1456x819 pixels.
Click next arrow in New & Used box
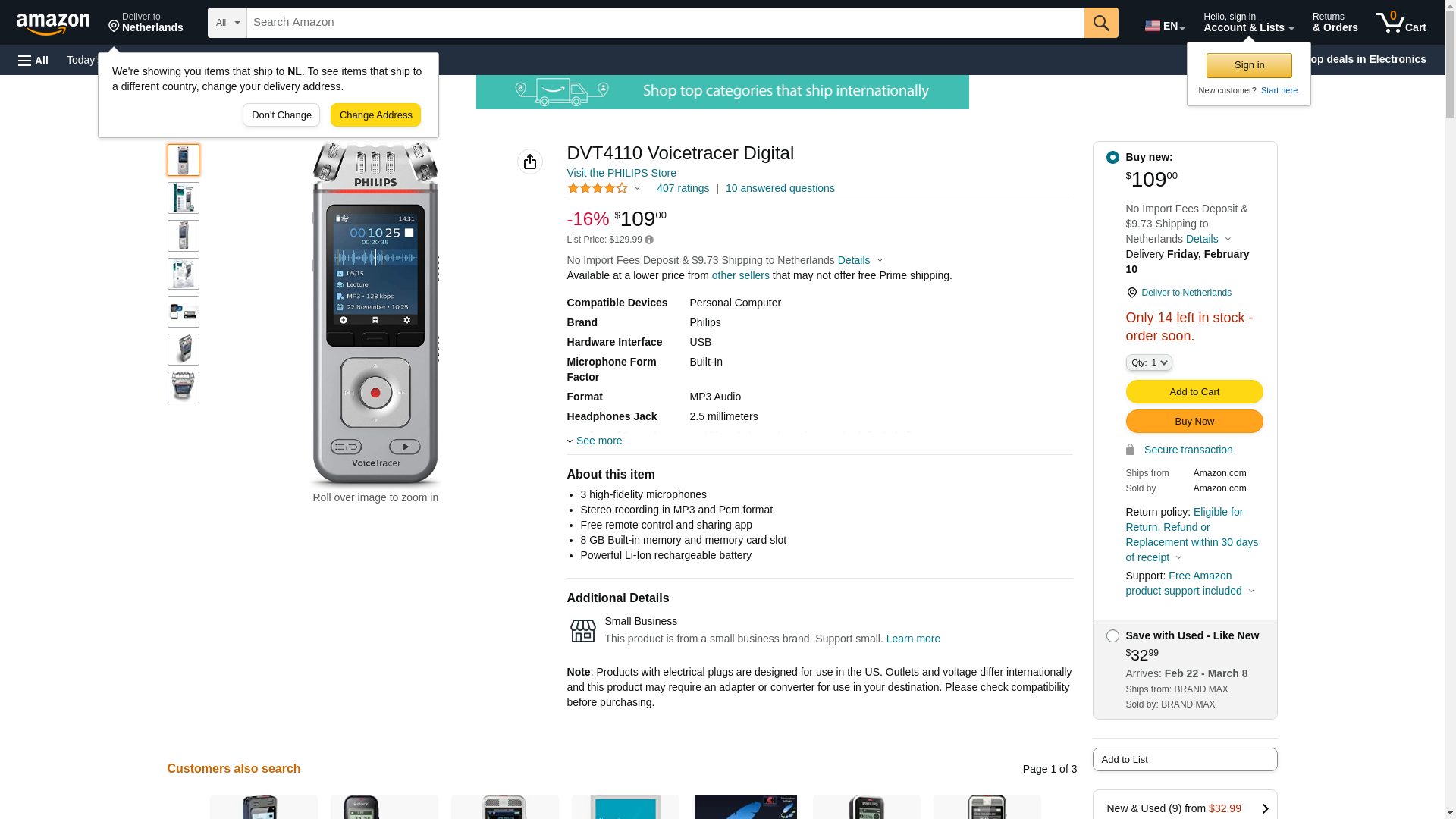pyautogui.click(x=1264, y=808)
